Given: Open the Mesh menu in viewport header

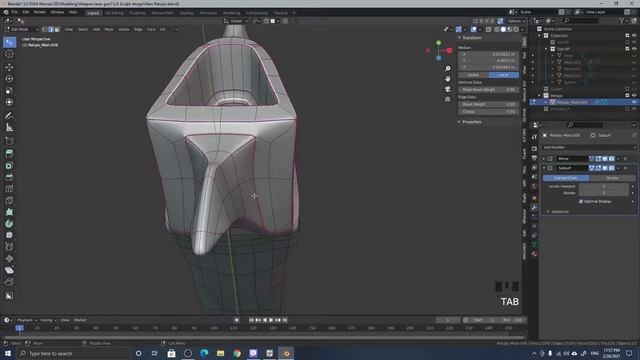Looking at the screenshot, I should click(x=109, y=29).
